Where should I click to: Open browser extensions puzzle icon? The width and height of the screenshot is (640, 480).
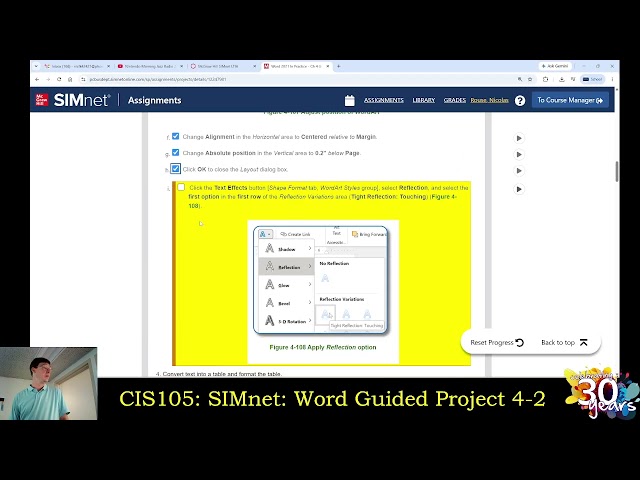click(545, 79)
